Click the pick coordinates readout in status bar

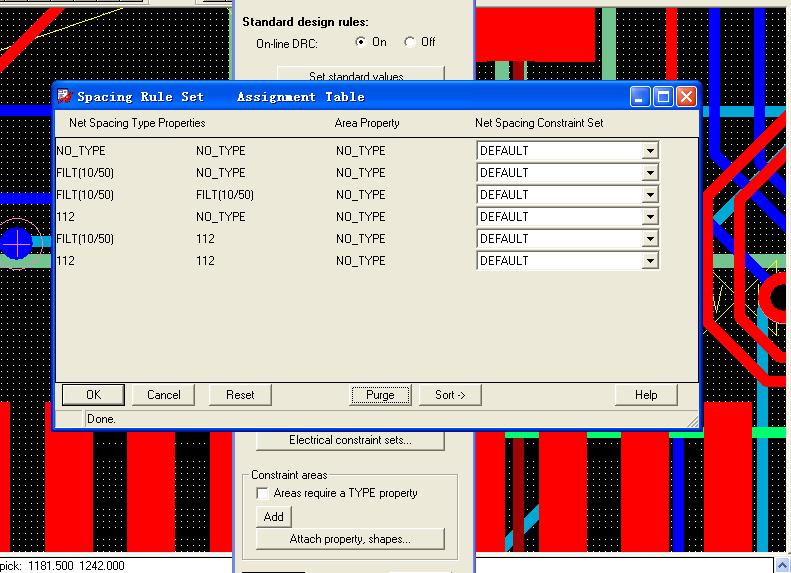point(62,565)
